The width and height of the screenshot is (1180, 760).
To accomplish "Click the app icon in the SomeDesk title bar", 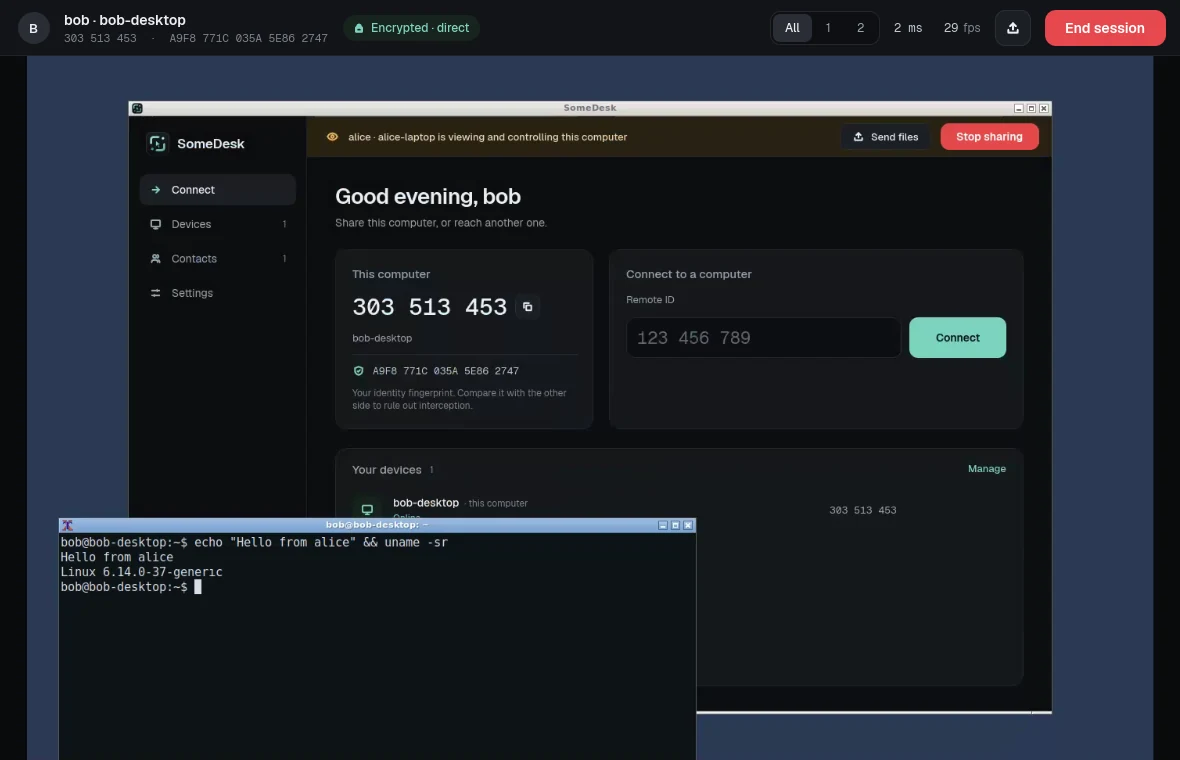I will click(x=137, y=108).
